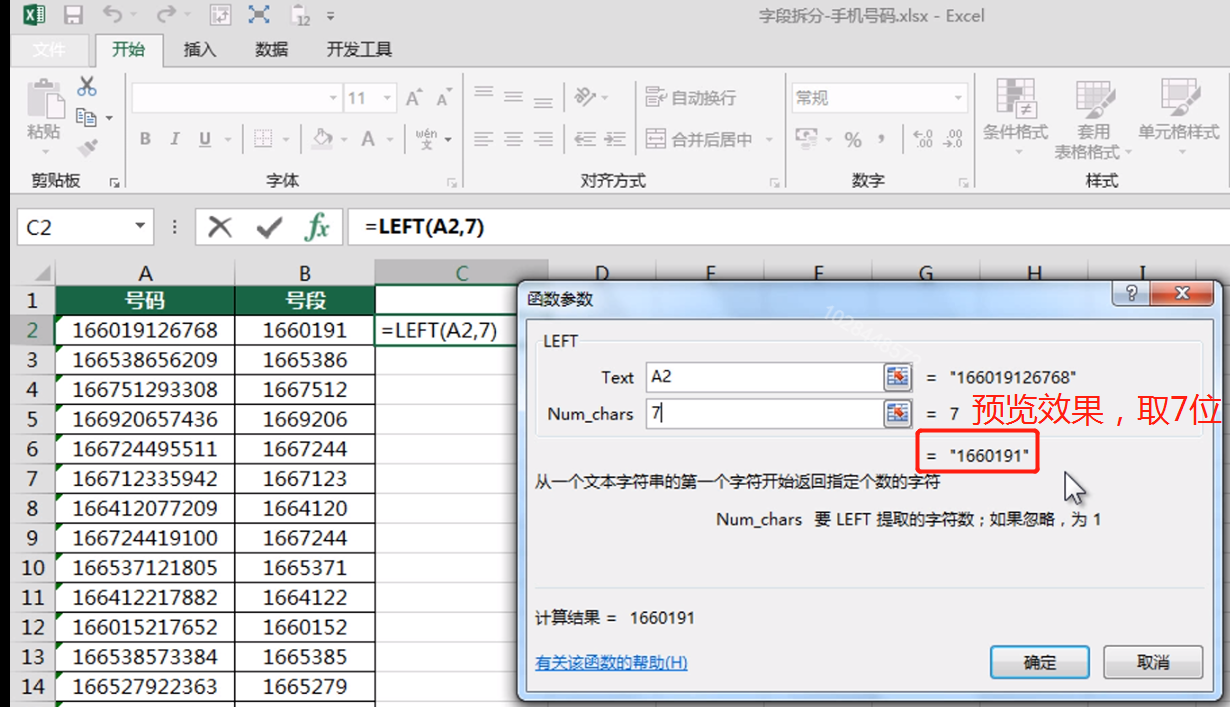Viewport: 1230px width, 707px height.
Task: Toggle Bold formatting button
Action: coord(145,139)
